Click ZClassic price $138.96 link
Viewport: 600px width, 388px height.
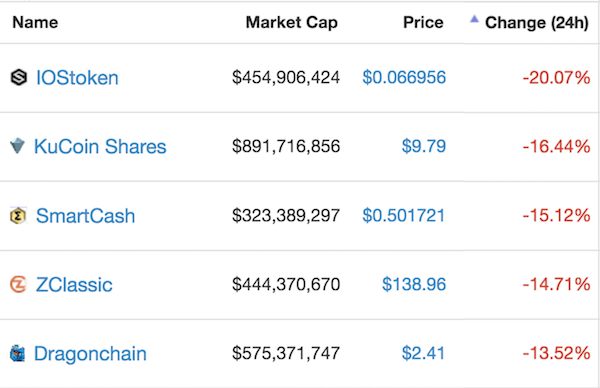click(x=414, y=284)
